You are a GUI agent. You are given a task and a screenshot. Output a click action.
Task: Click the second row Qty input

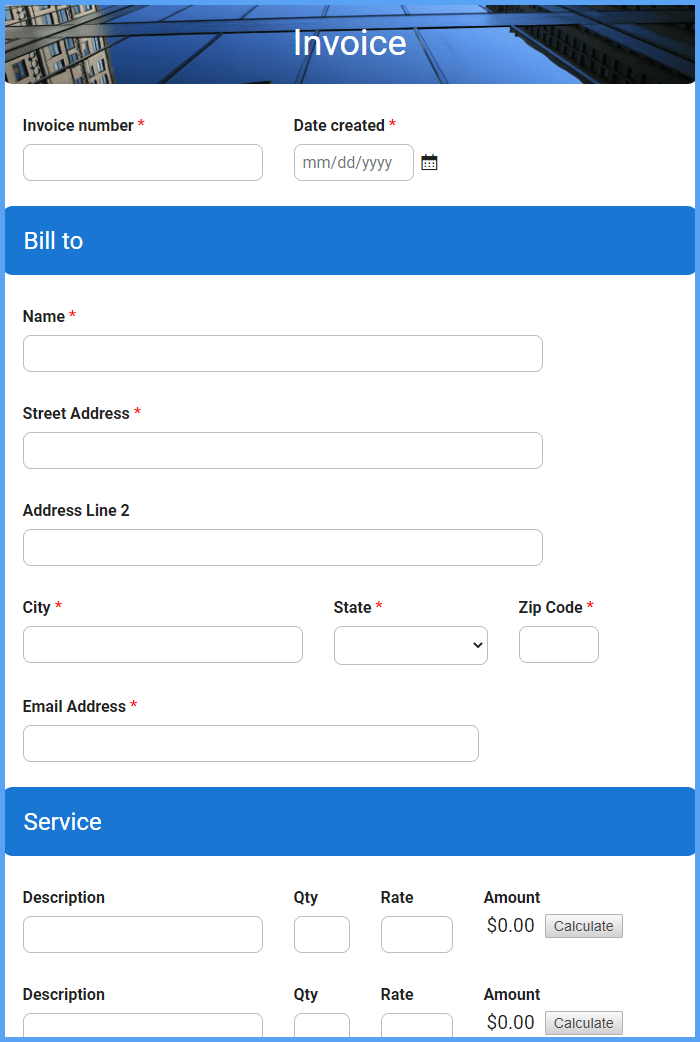click(x=322, y=1025)
